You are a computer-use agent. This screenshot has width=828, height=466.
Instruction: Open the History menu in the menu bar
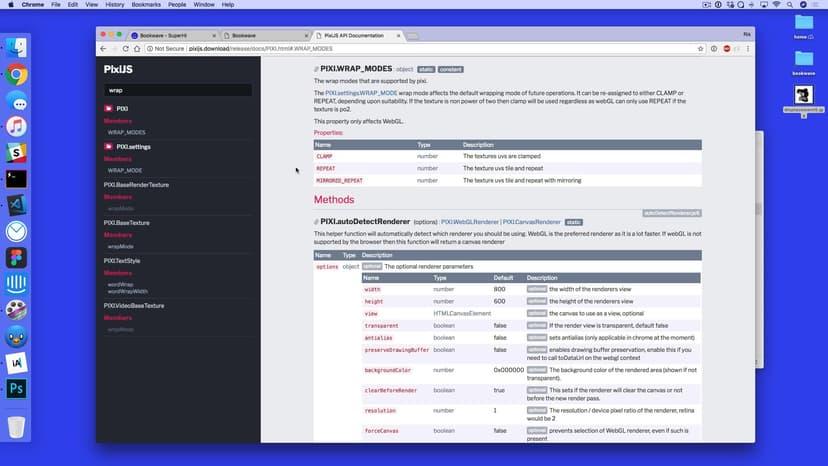tap(114, 5)
